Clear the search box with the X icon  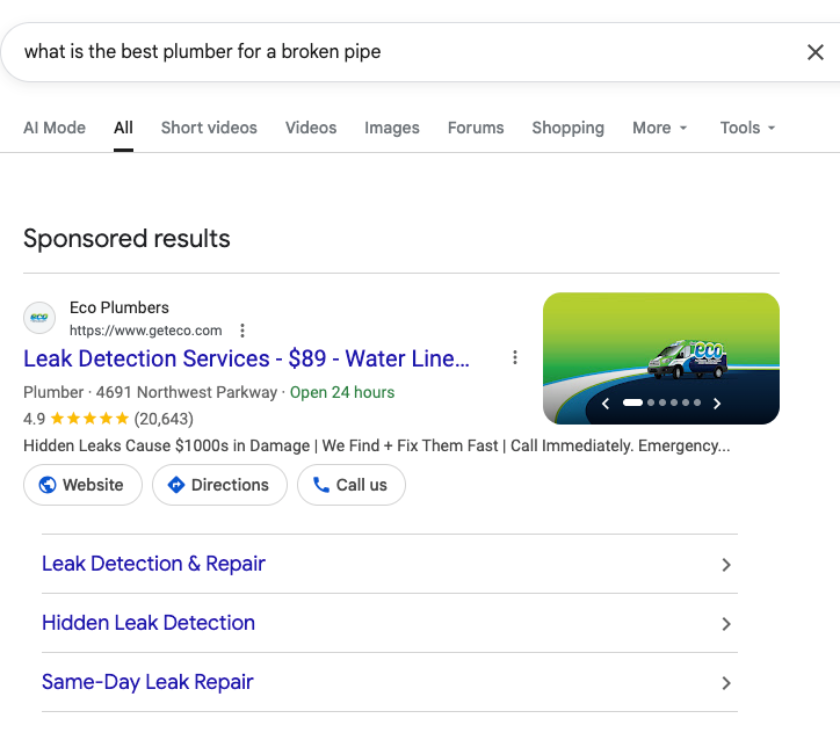815,52
